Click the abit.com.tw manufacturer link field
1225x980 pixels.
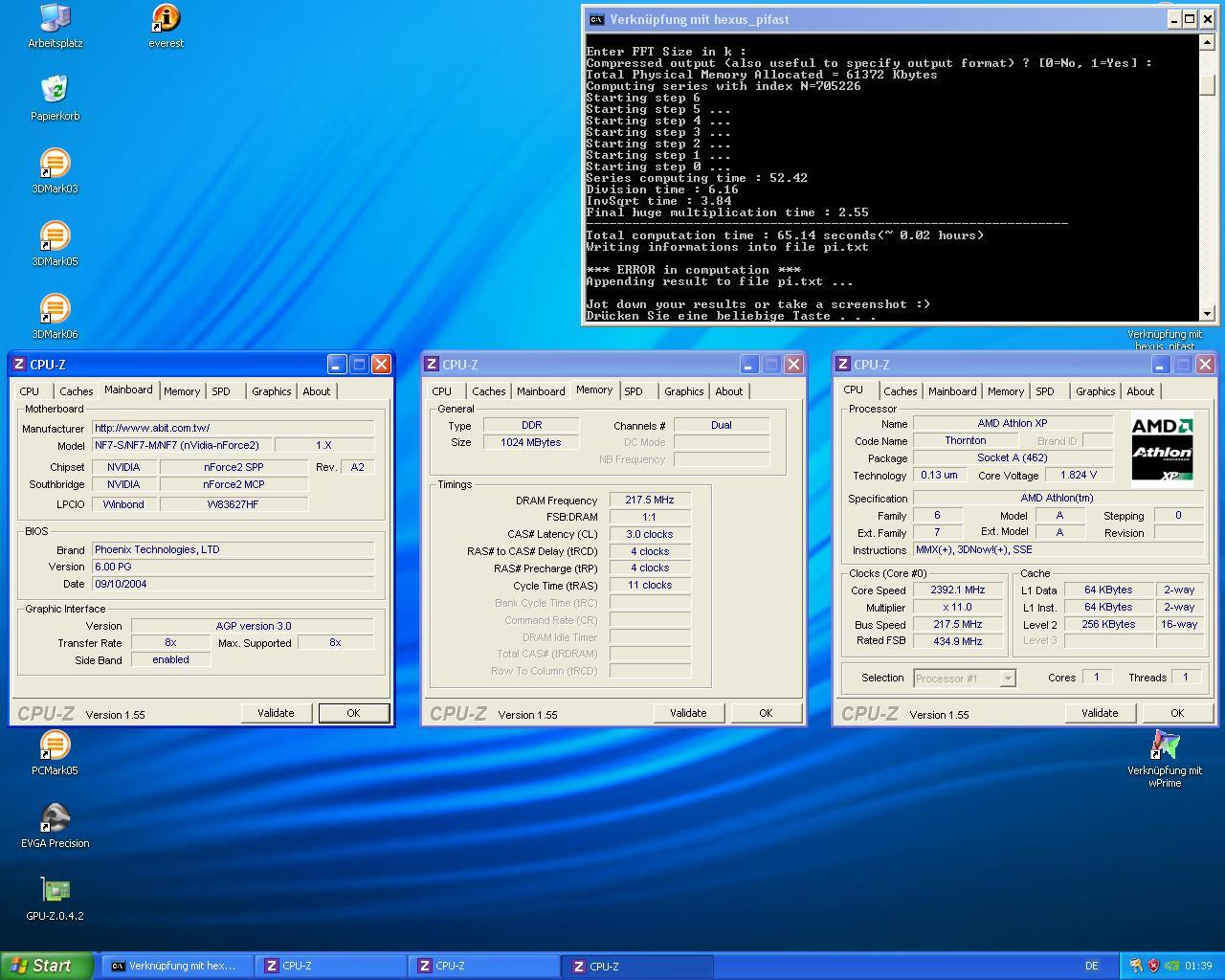point(233,428)
